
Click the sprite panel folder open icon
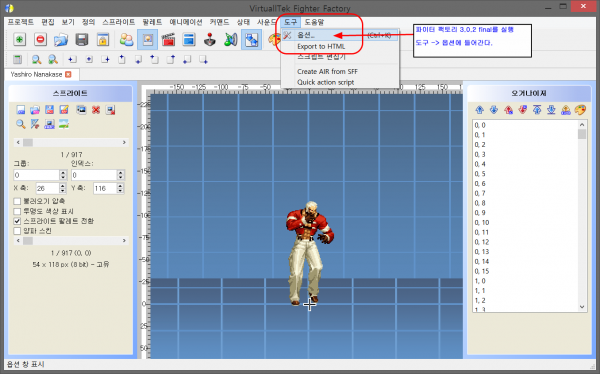pos(35,110)
